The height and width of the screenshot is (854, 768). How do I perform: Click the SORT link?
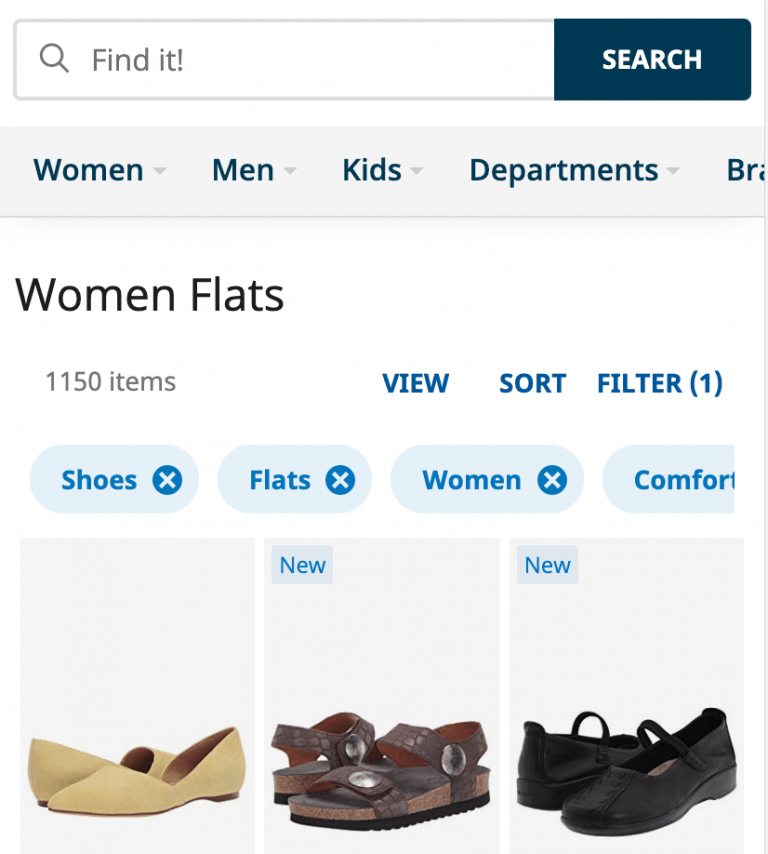pyautogui.click(x=532, y=383)
